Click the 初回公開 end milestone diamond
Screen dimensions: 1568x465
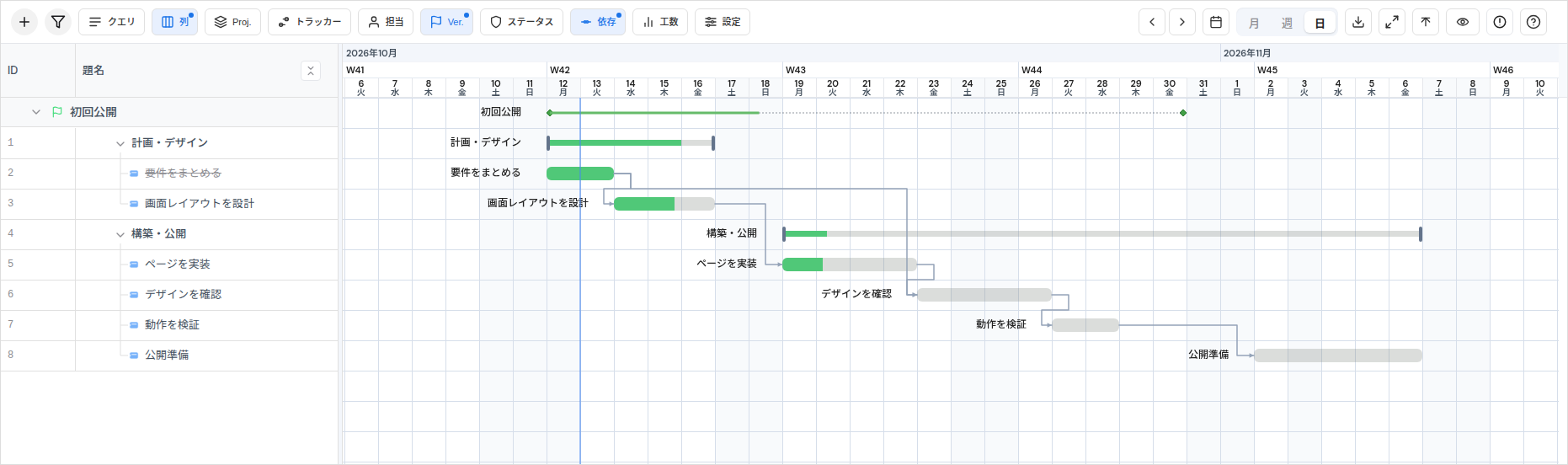click(x=1183, y=113)
